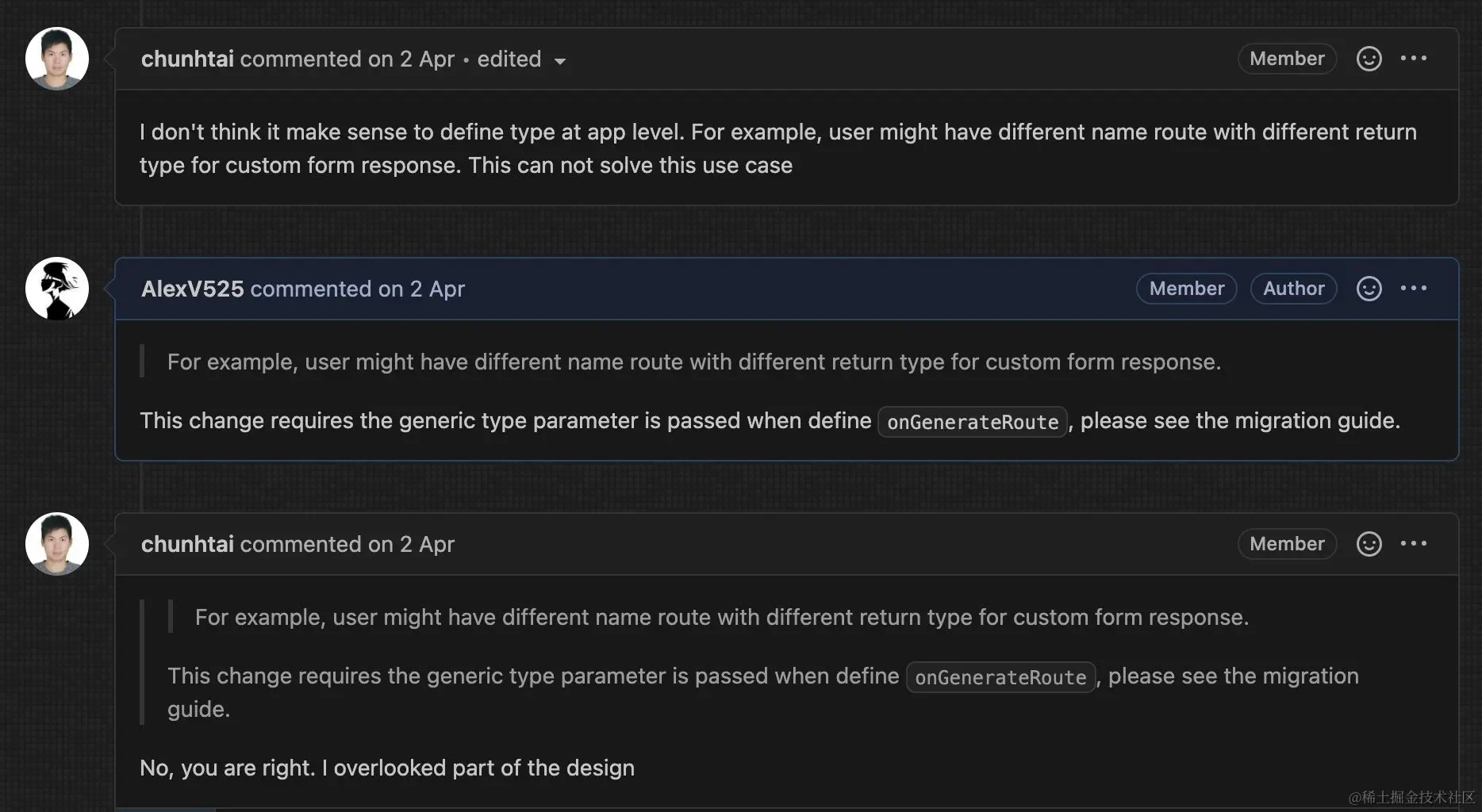1482x812 pixels.
Task: Click 'on 2 Apr' timestamp in first comment
Action: pos(411,59)
